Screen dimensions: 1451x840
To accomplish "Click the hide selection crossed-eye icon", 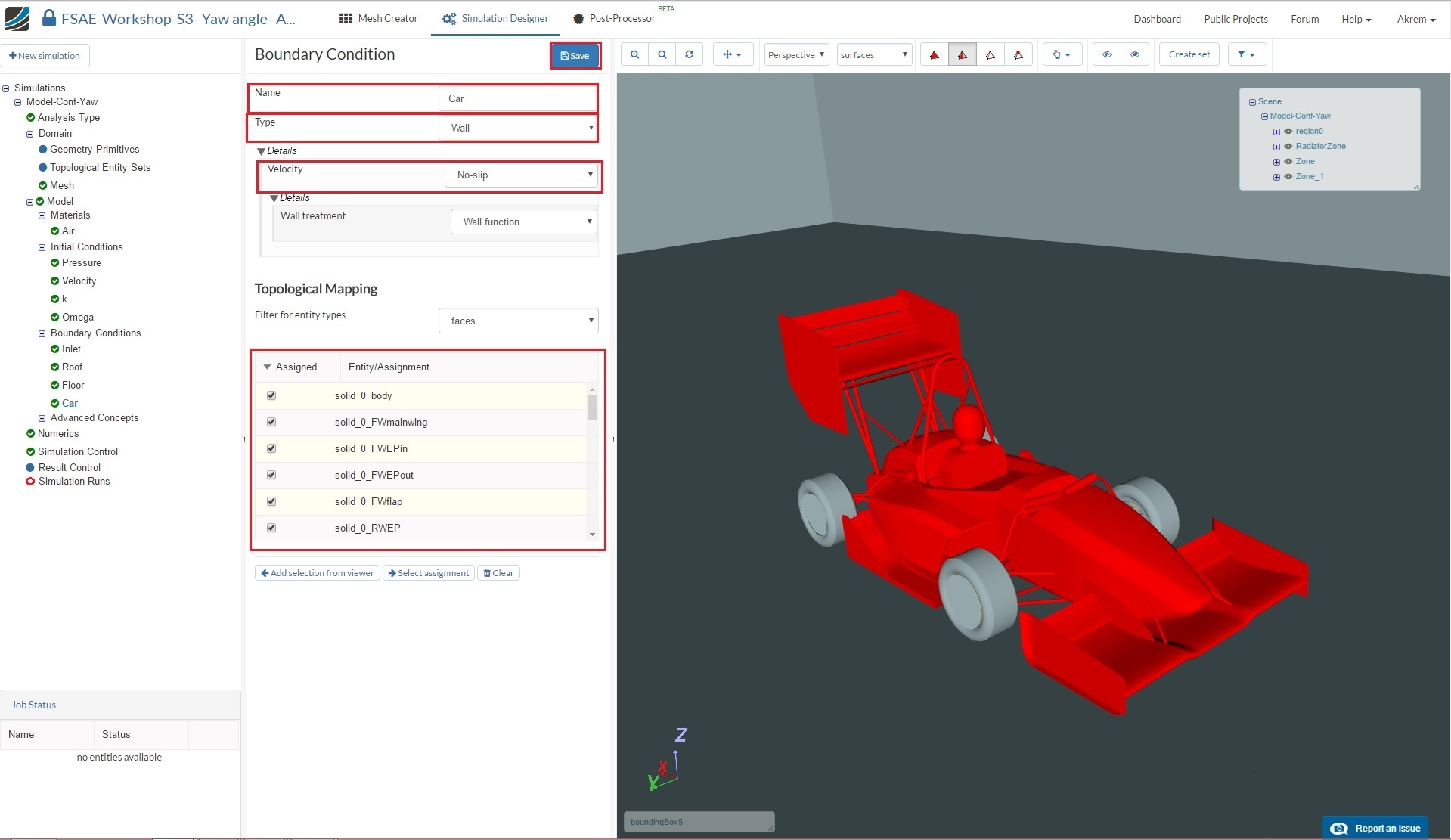I will (x=1107, y=54).
